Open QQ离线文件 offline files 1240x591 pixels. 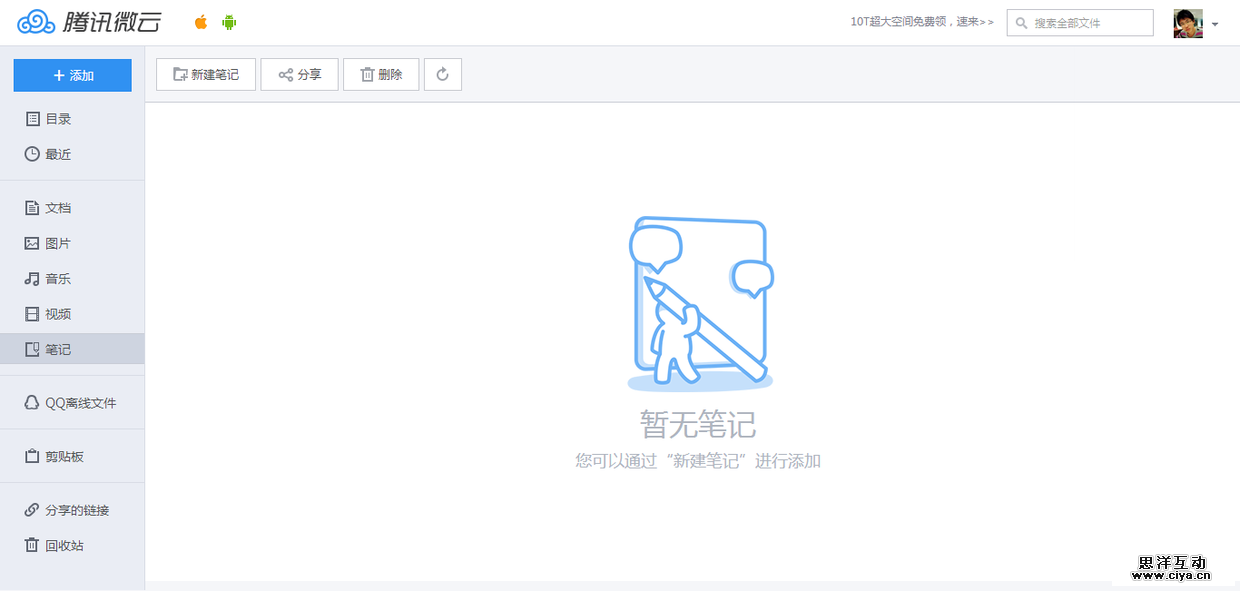pyautogui.click(x=80, y=403)
